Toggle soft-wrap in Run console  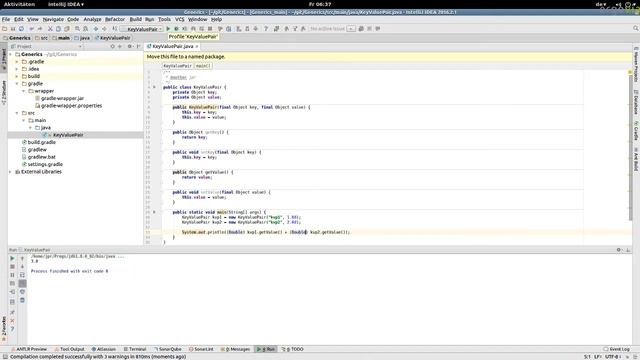click(22, 275)
